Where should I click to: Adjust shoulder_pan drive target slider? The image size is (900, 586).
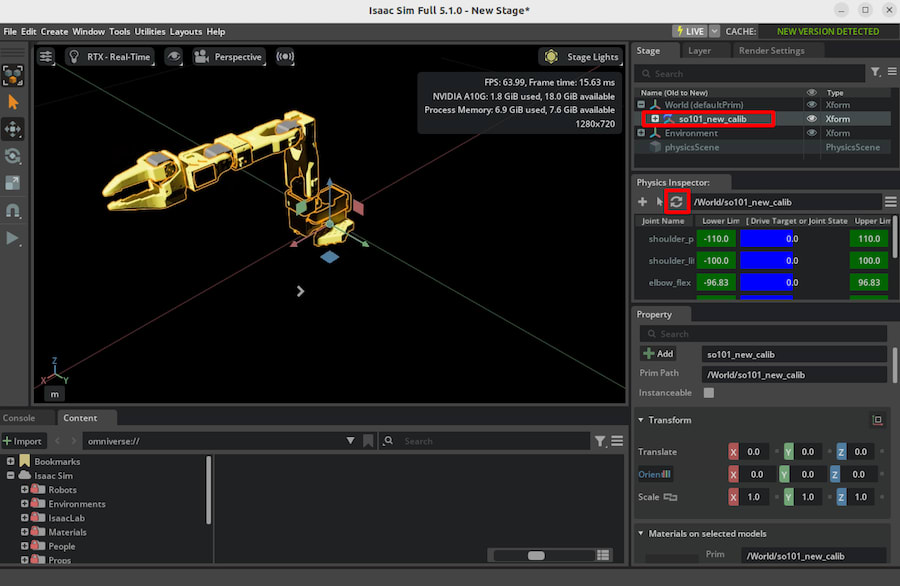[792, 239]
